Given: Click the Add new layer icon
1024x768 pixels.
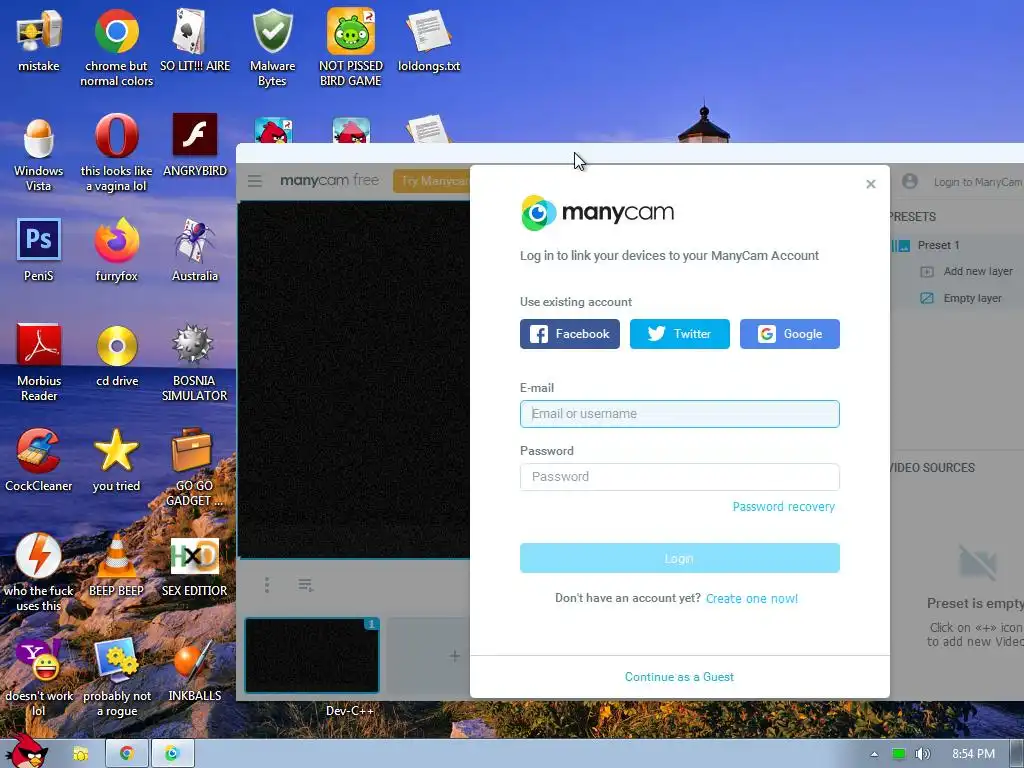Looking at the screenshot, I should (927, 272).
